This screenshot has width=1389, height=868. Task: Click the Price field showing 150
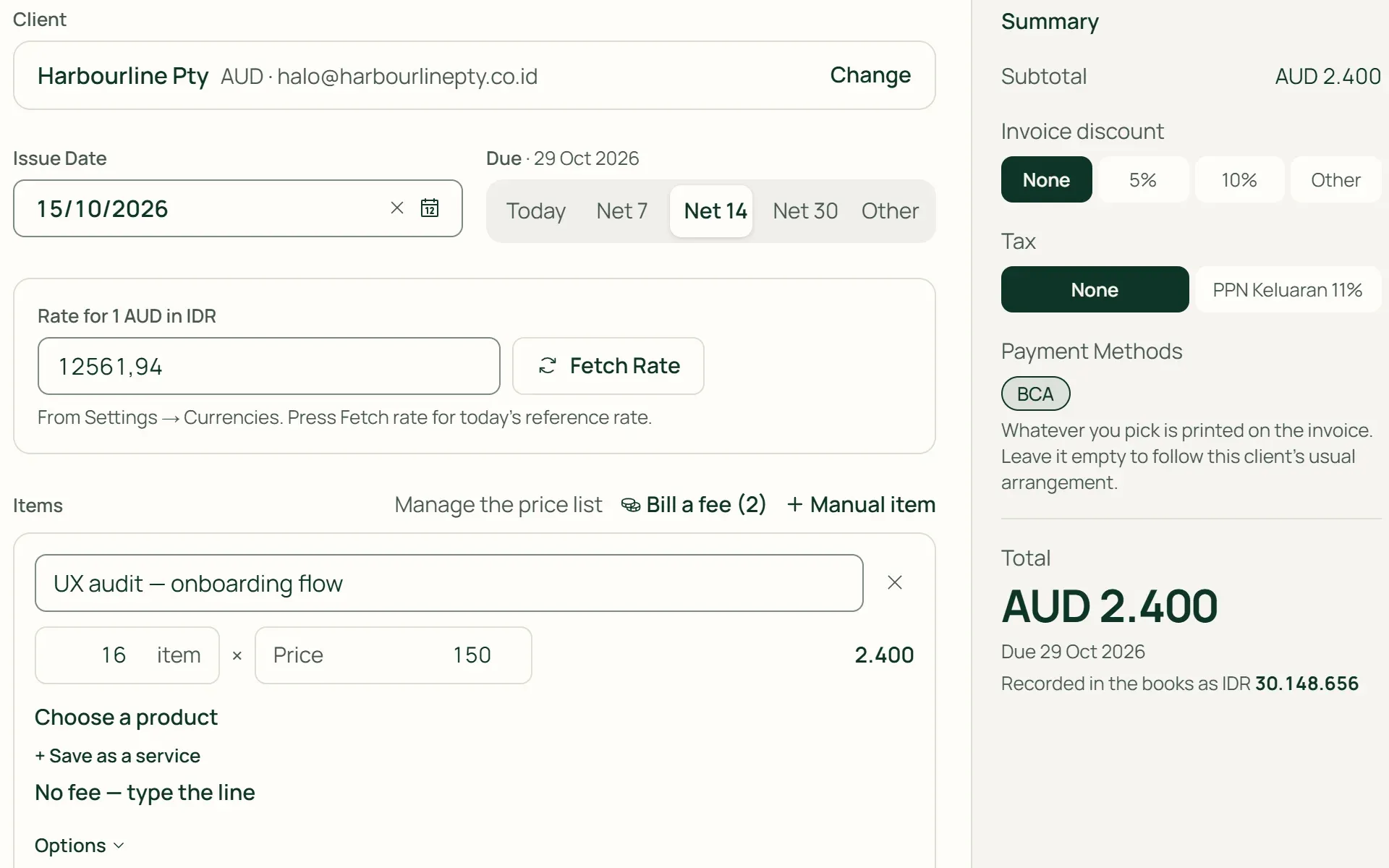point(393,655)
